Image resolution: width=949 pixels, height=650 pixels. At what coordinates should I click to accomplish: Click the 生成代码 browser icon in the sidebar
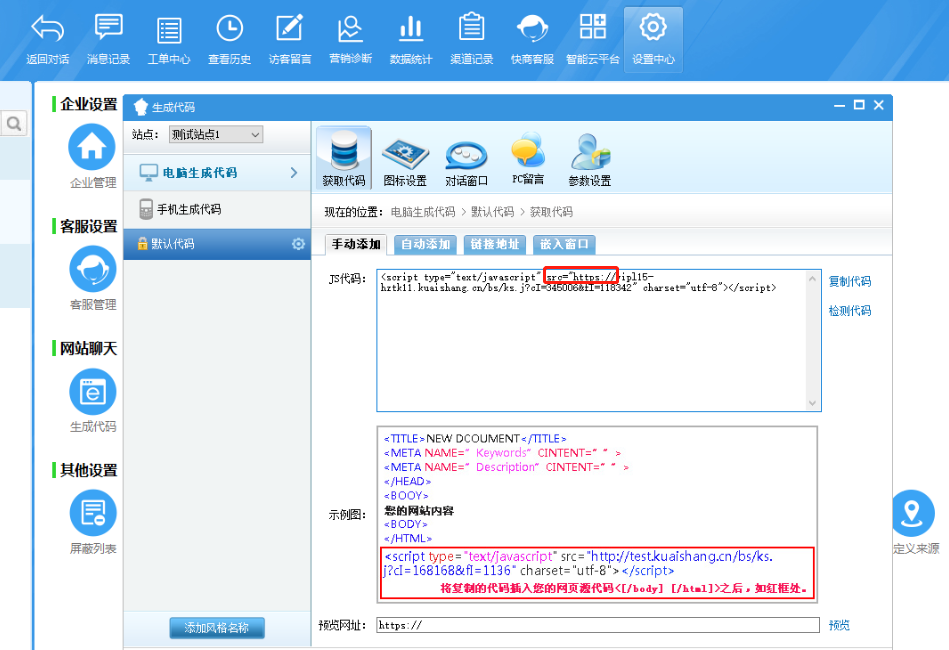(93, 392)
